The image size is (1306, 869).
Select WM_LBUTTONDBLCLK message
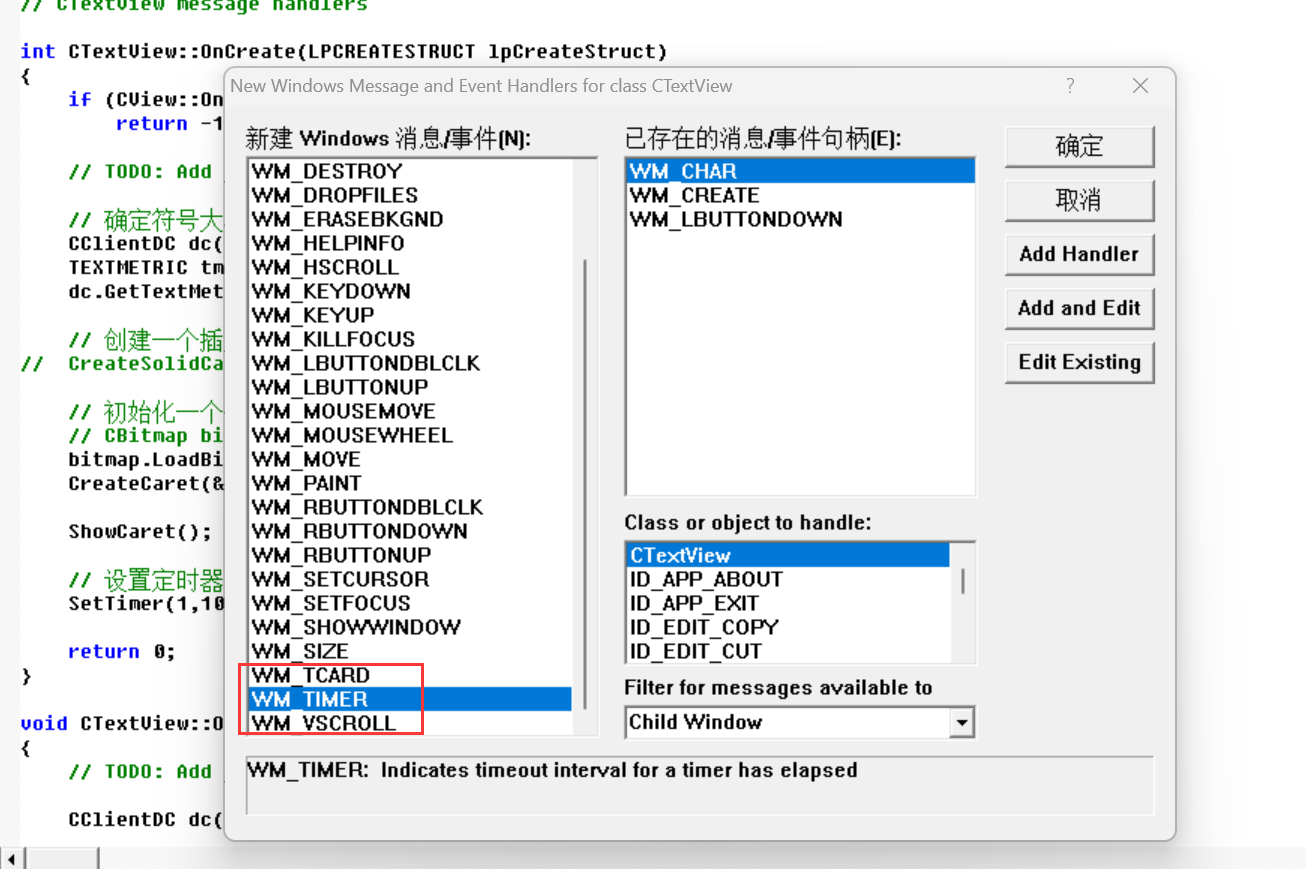tap(410, 363)
